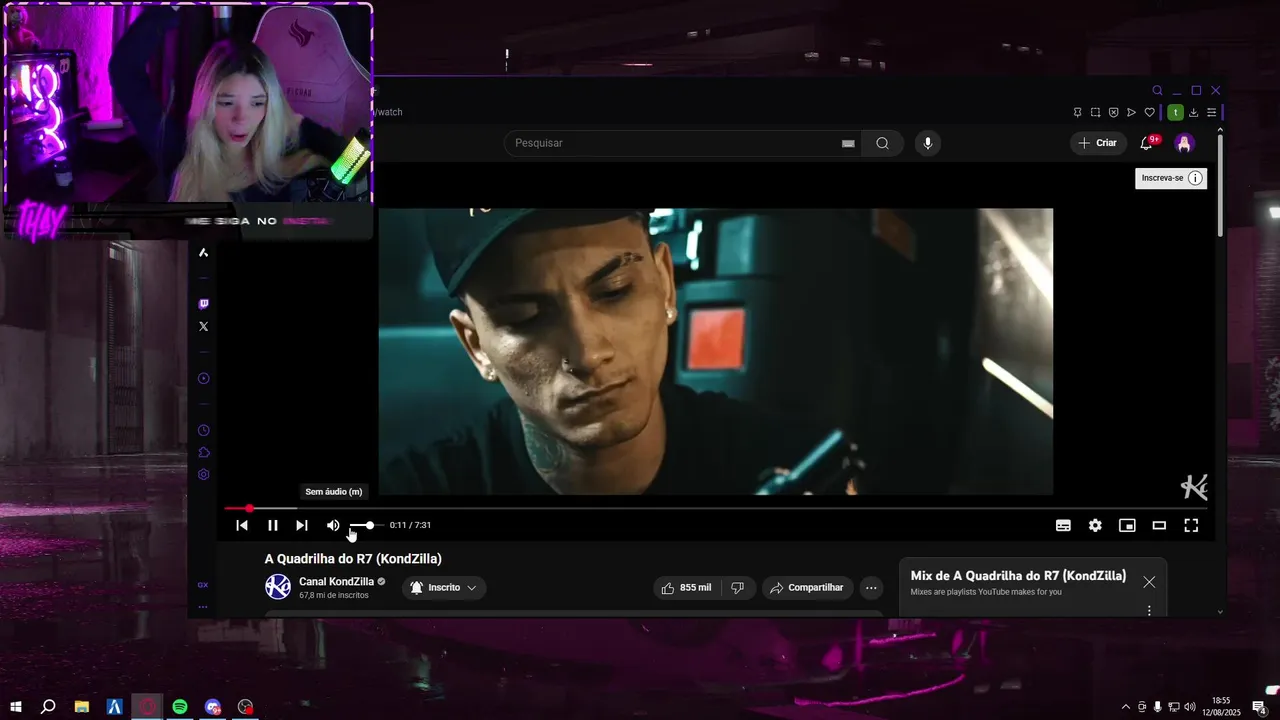Screen dimensions: 1280x720
Task: Open more actions three-dot menu by Compartilhar
Action: tap(871, 587)
